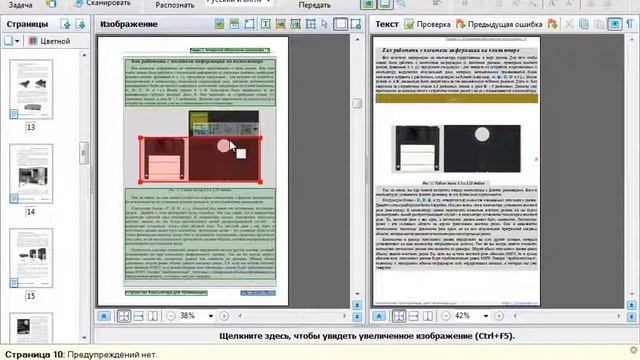The width and height of the screenshot is (640, 360).
Task: Click the Copy icon in Text toolbar
Action: (584, 24)
